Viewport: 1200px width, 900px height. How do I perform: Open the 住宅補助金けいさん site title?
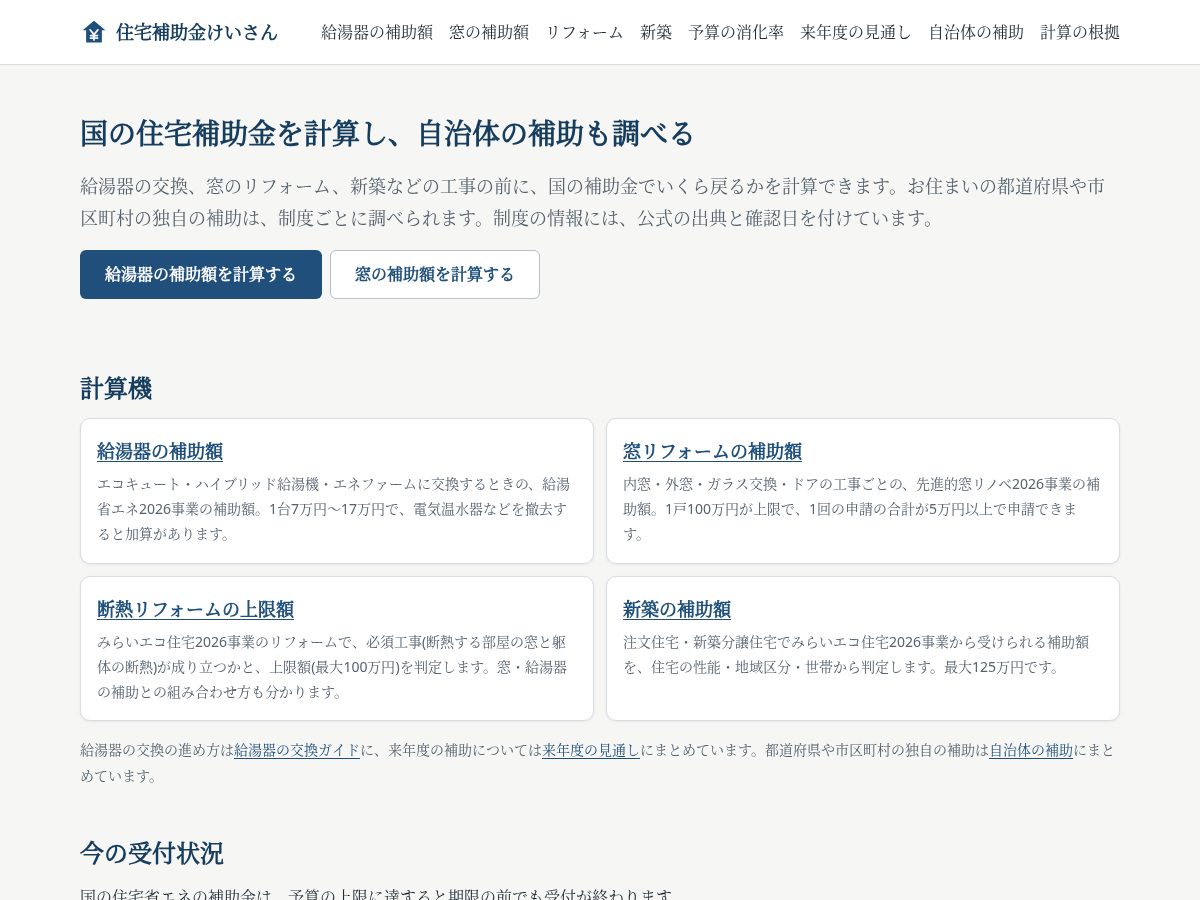(197, 32)
